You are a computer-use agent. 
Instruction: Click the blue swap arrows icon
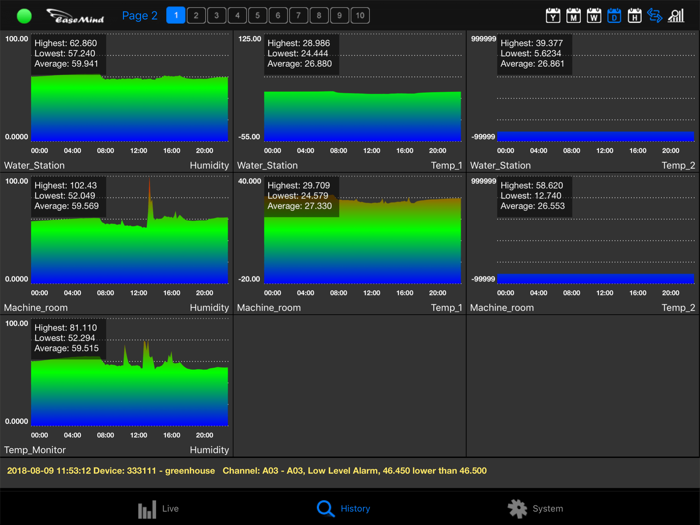655,16
